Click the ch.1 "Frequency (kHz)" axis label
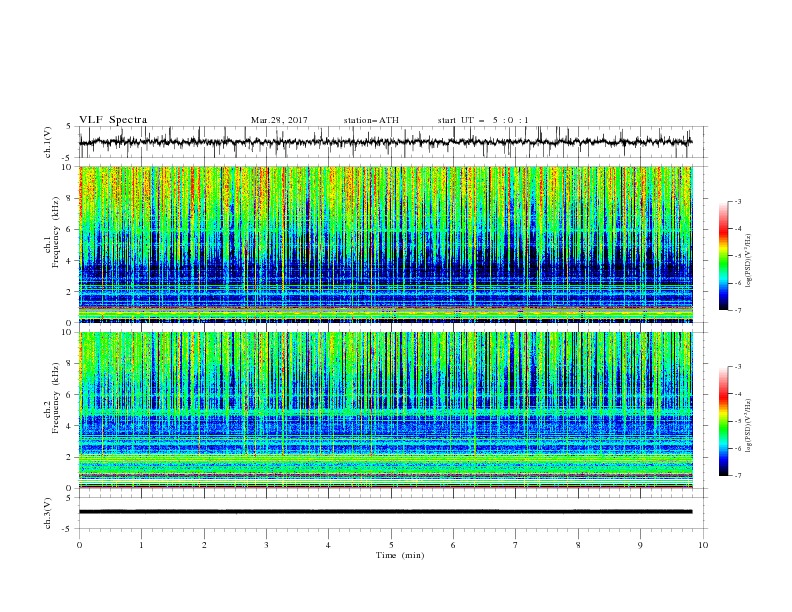The image size is (792, 612). (x=56, y=233)
